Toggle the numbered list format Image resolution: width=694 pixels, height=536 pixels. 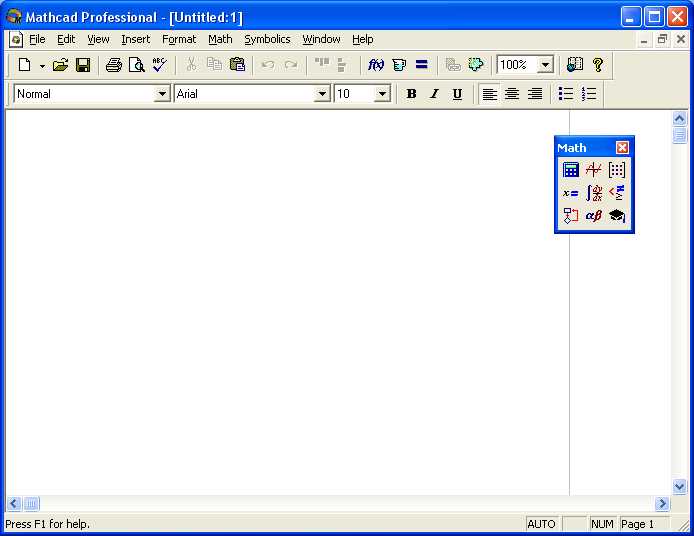point(589,94)
